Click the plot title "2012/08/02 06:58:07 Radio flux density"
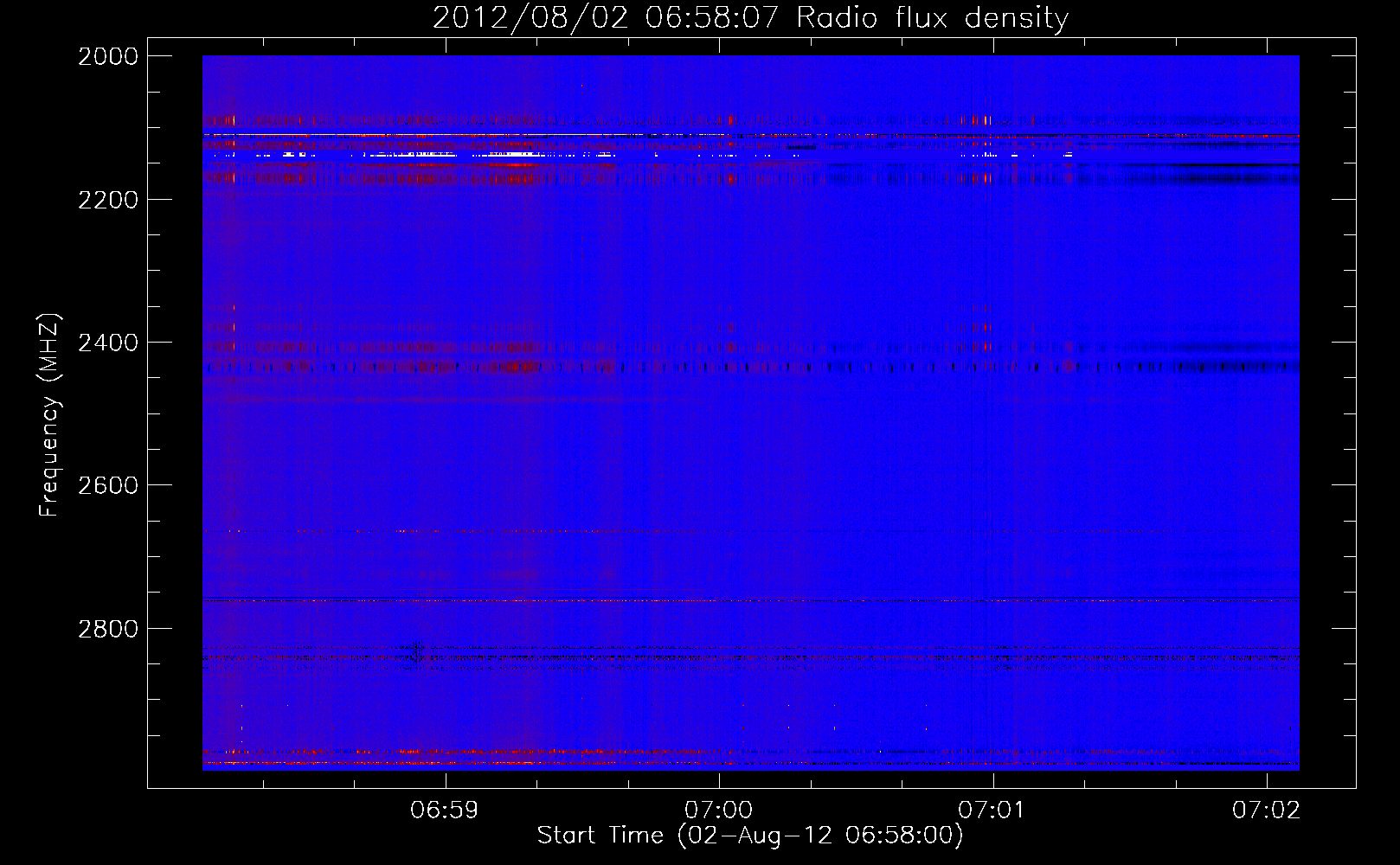Screen dimensions: 1400x865 pyautogui.click(x=750, y=17)
